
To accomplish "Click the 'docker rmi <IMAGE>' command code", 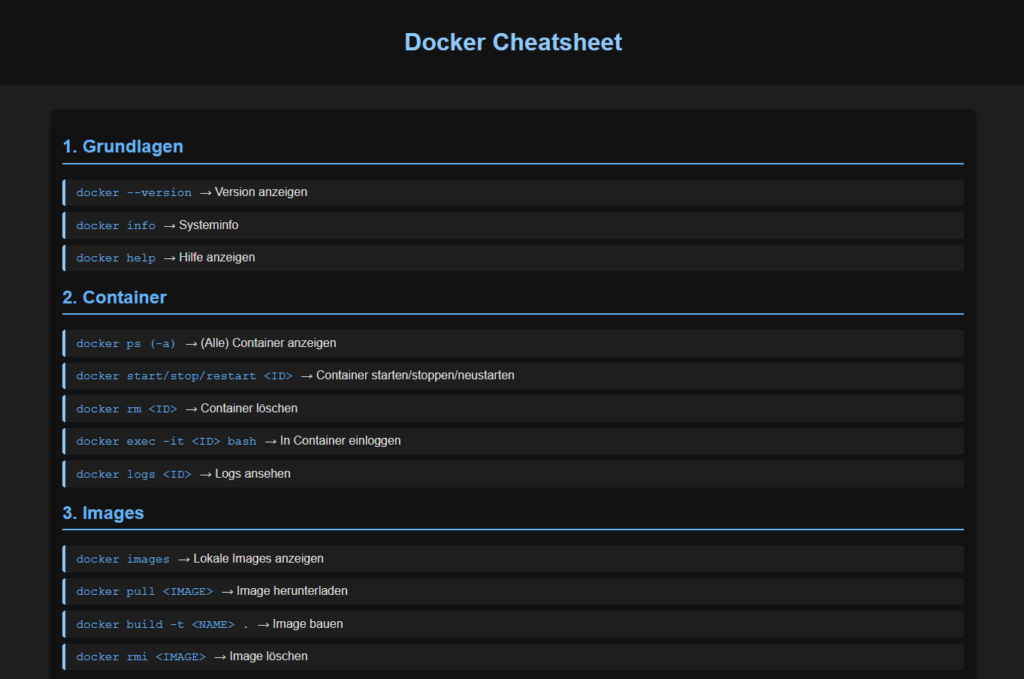I will click(140, 657).
